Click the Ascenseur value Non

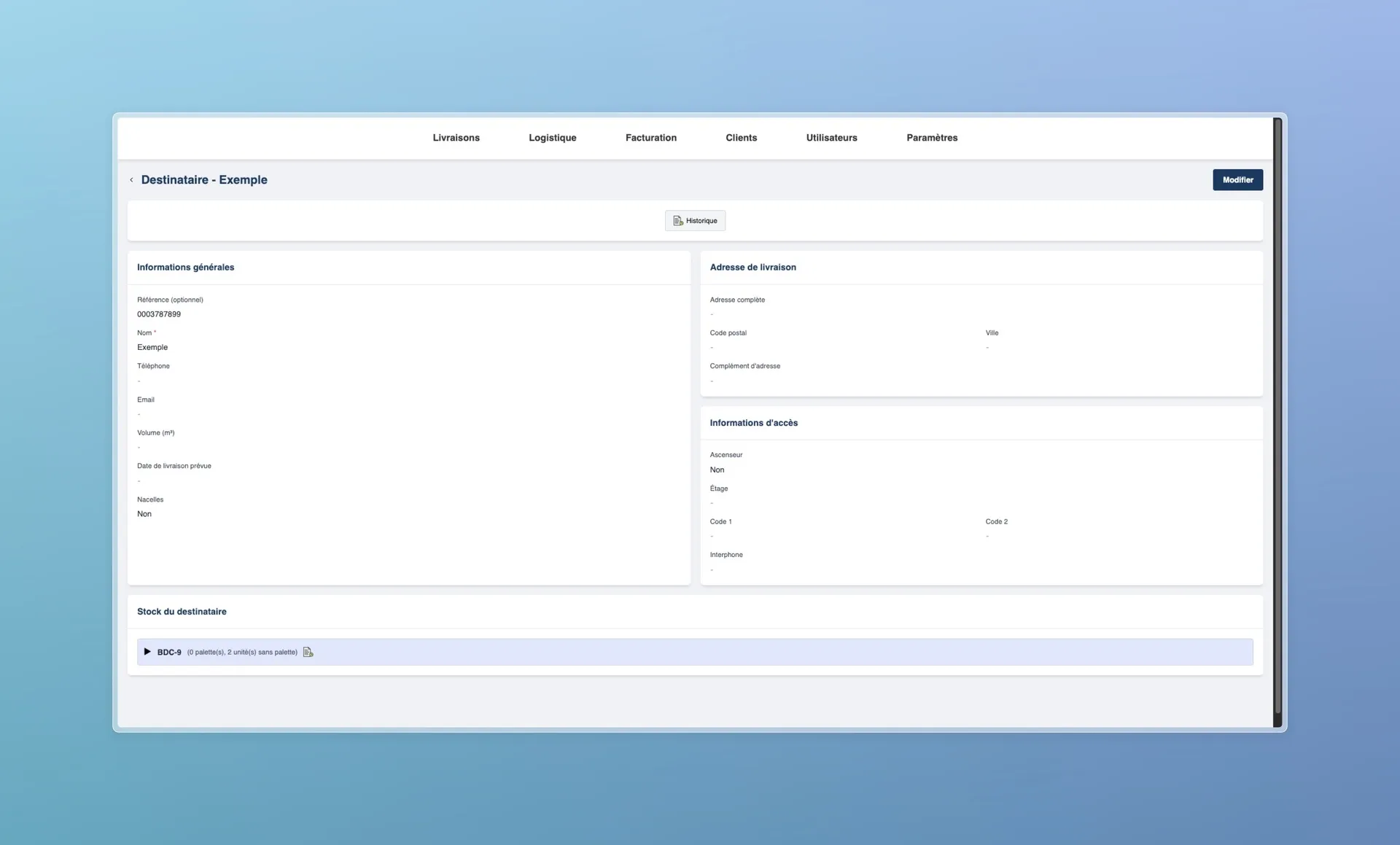click(x=717, y=470)
